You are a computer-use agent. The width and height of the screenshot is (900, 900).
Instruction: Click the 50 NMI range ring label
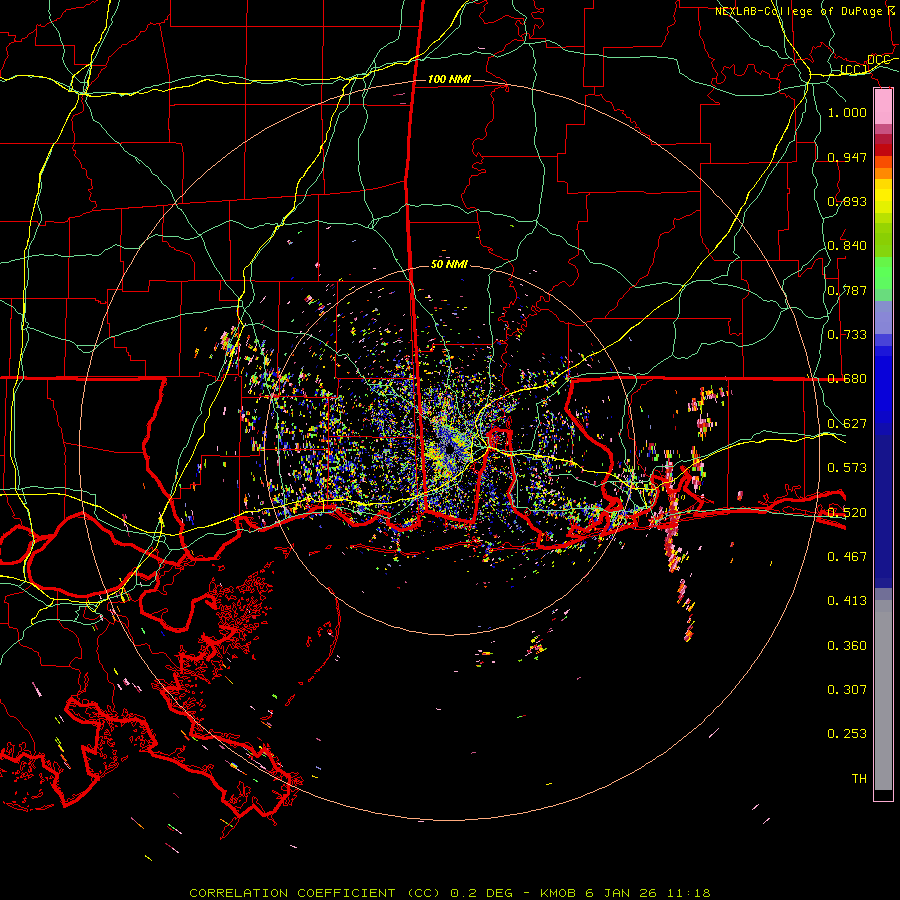pyautogui.click(x=449, y=264)
